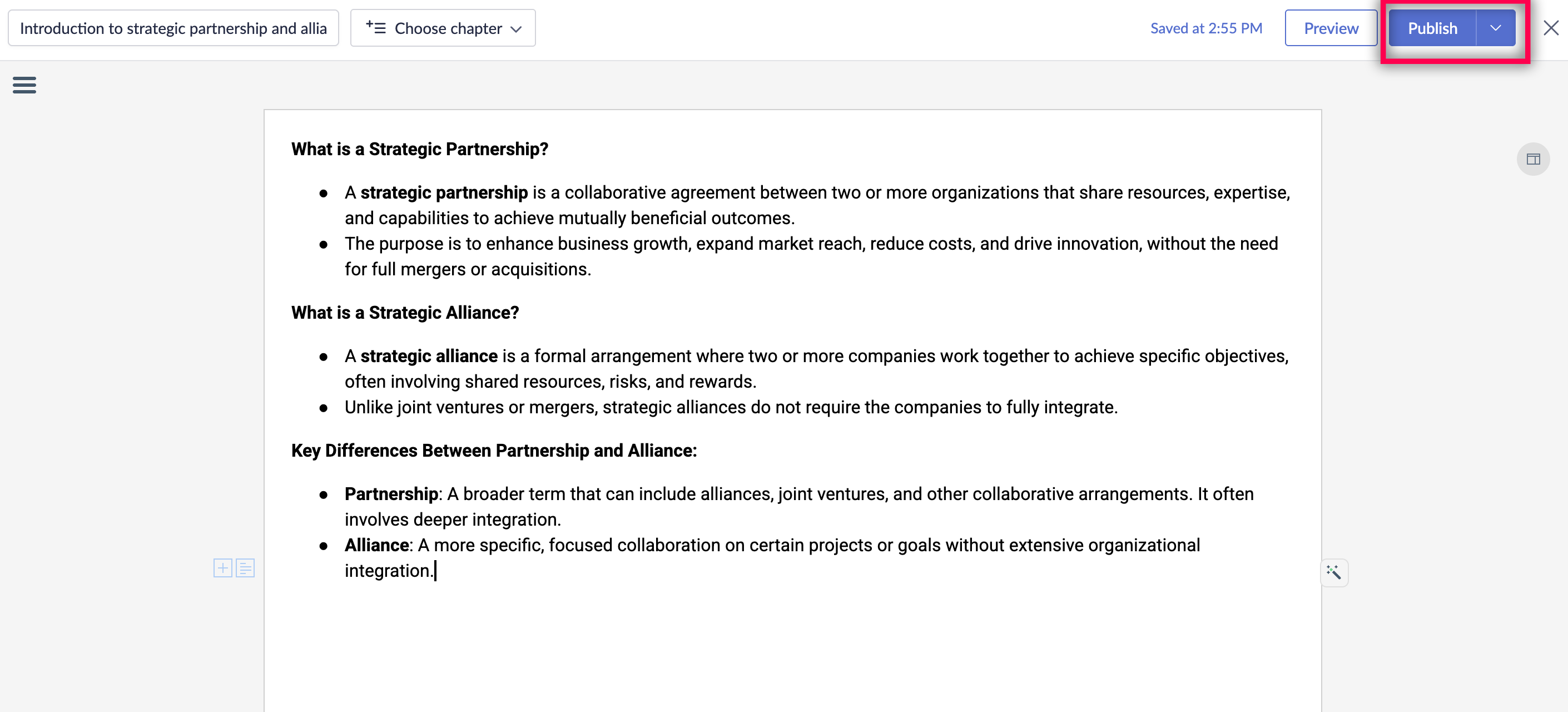
Task: Click the bold 'strategic partnership' term
Action: coord(444,192)
